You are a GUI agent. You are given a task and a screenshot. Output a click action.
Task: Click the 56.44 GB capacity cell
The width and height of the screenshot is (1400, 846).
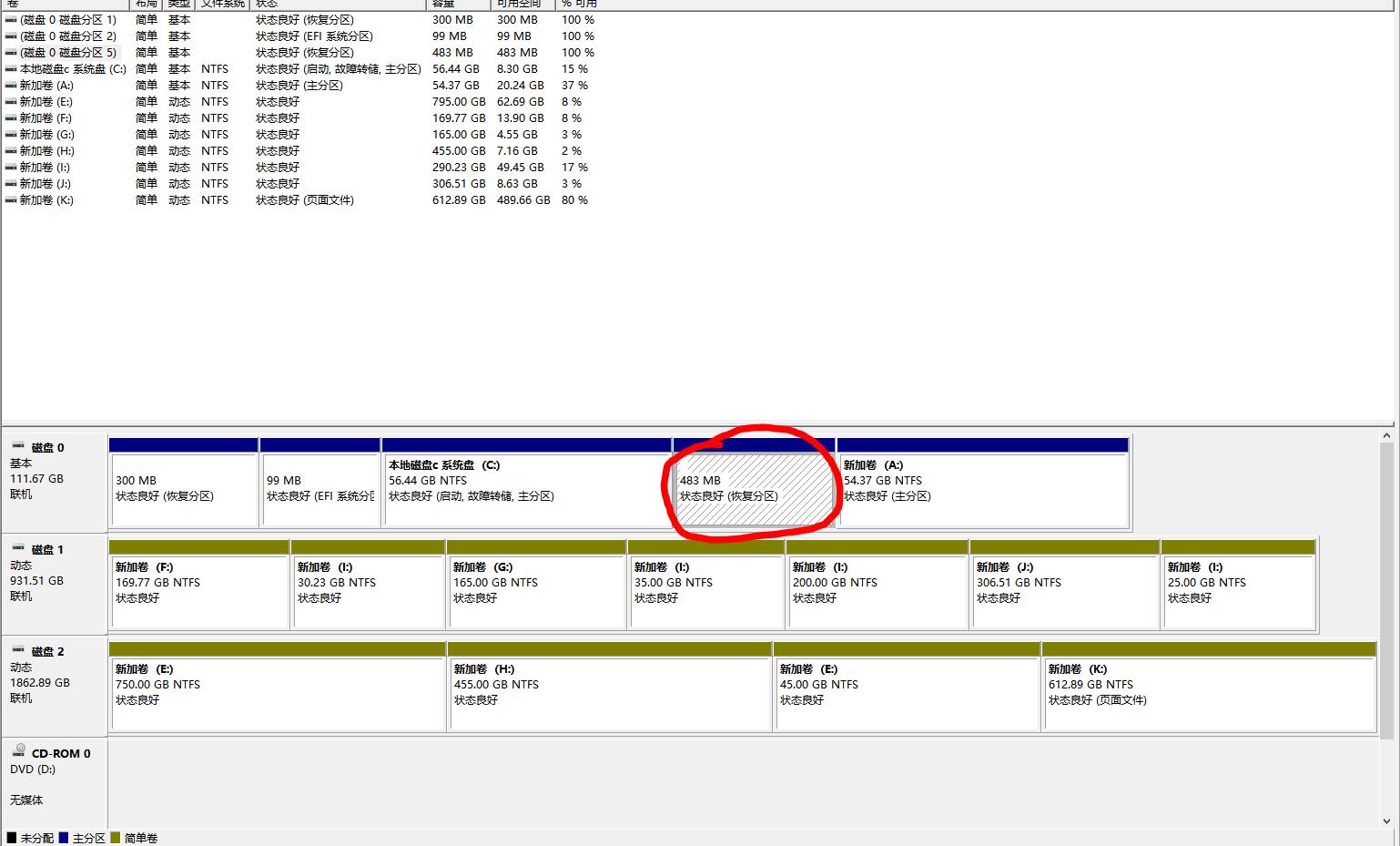click(x=456, y=68)
